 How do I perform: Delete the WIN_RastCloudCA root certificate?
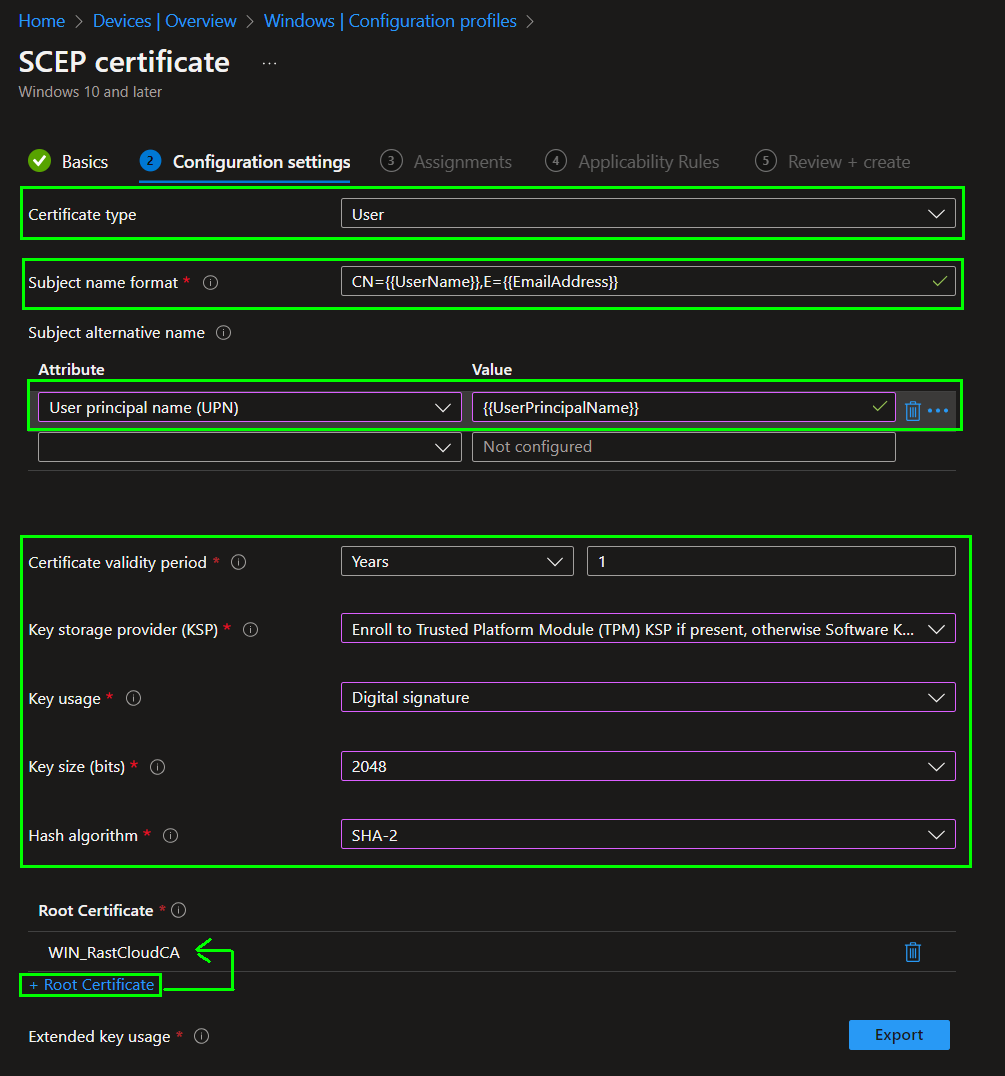[x=912, y=952]
